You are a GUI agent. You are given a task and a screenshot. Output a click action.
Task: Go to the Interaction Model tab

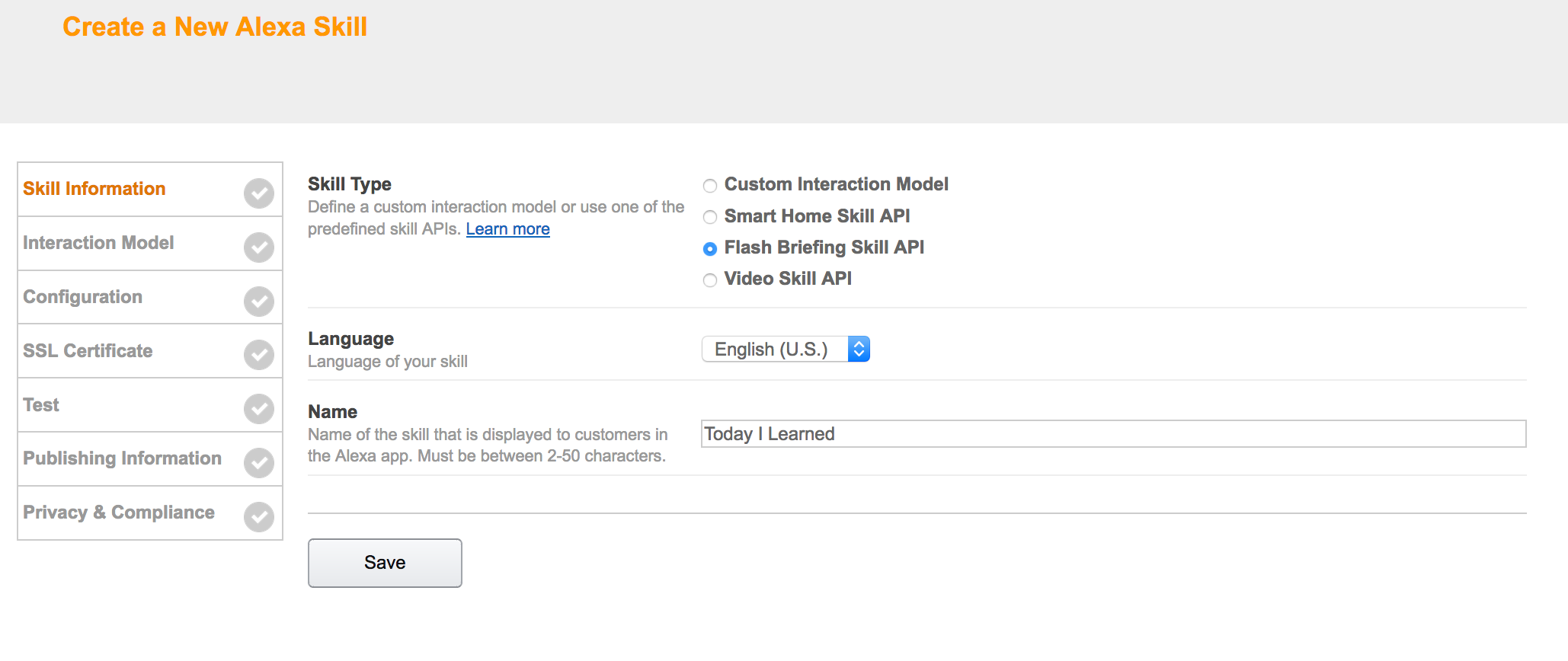pyautogui.click(x=150, y=244)
